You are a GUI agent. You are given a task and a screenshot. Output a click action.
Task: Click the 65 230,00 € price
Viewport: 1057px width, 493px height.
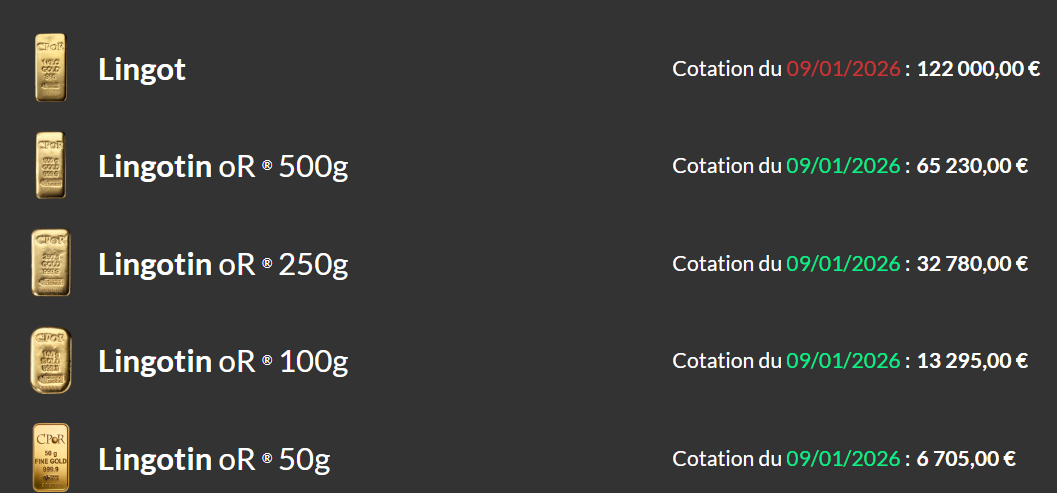point(972,166)
